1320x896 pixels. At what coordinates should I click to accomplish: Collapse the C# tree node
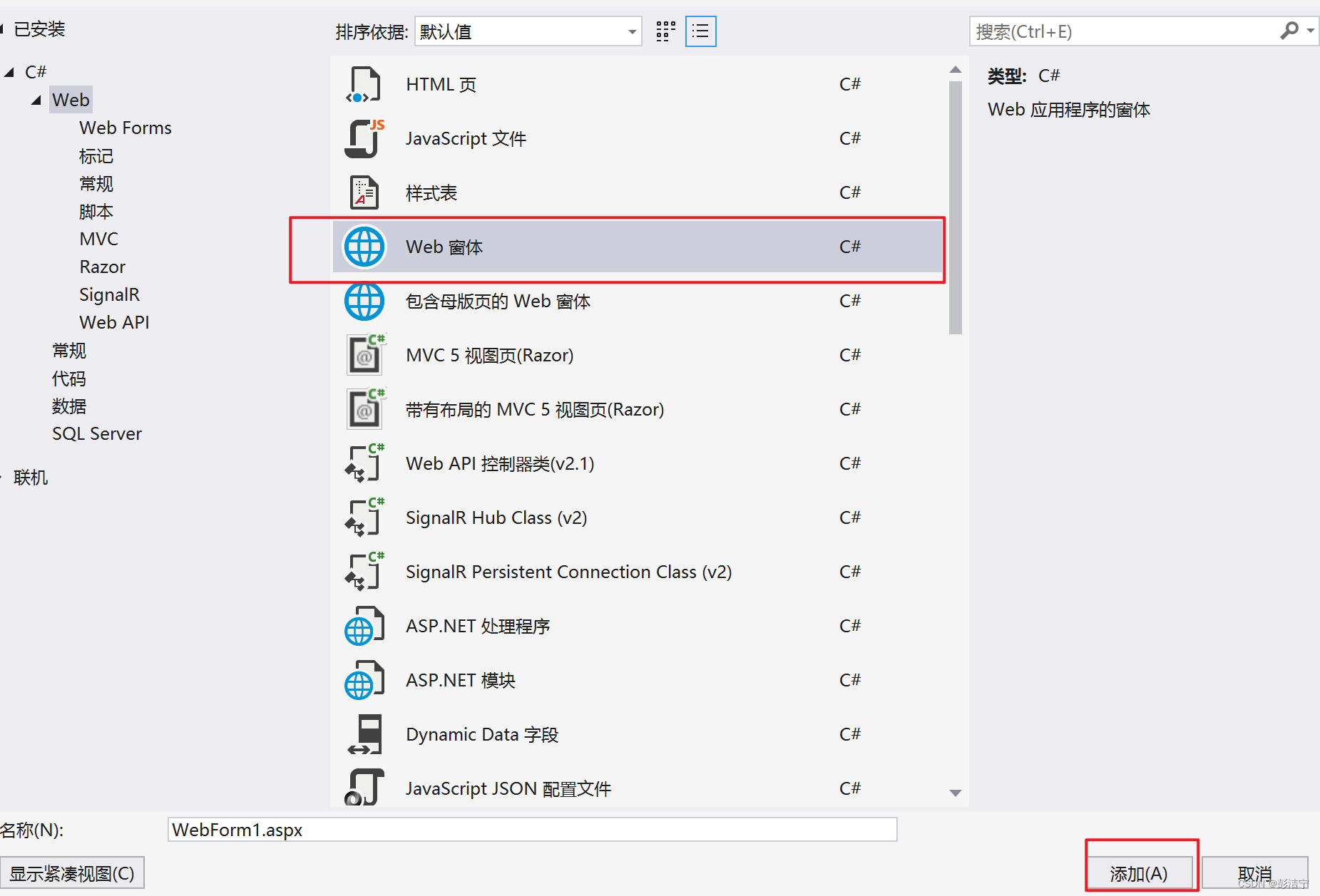click(x=9, y=72)
